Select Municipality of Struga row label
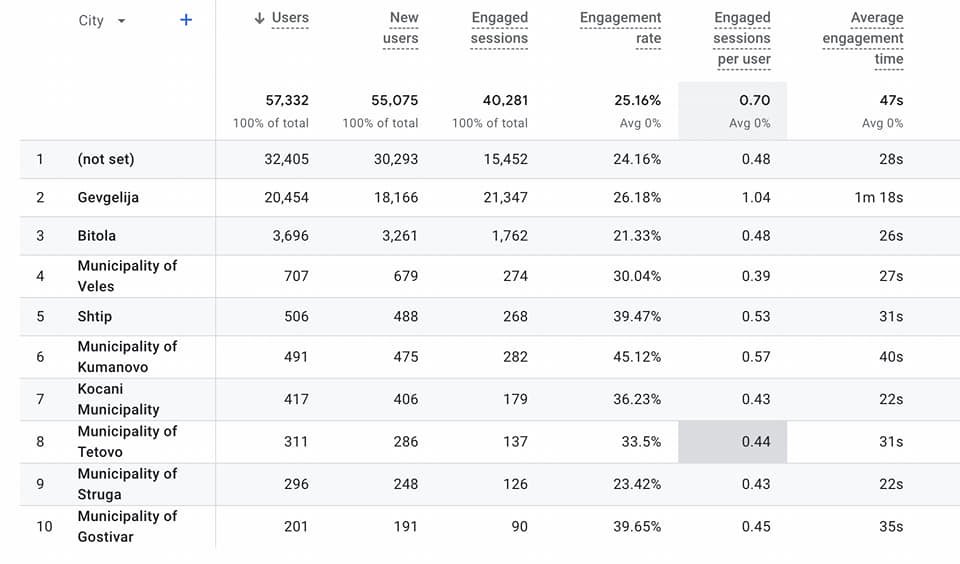960x564 pixels. 127,484
